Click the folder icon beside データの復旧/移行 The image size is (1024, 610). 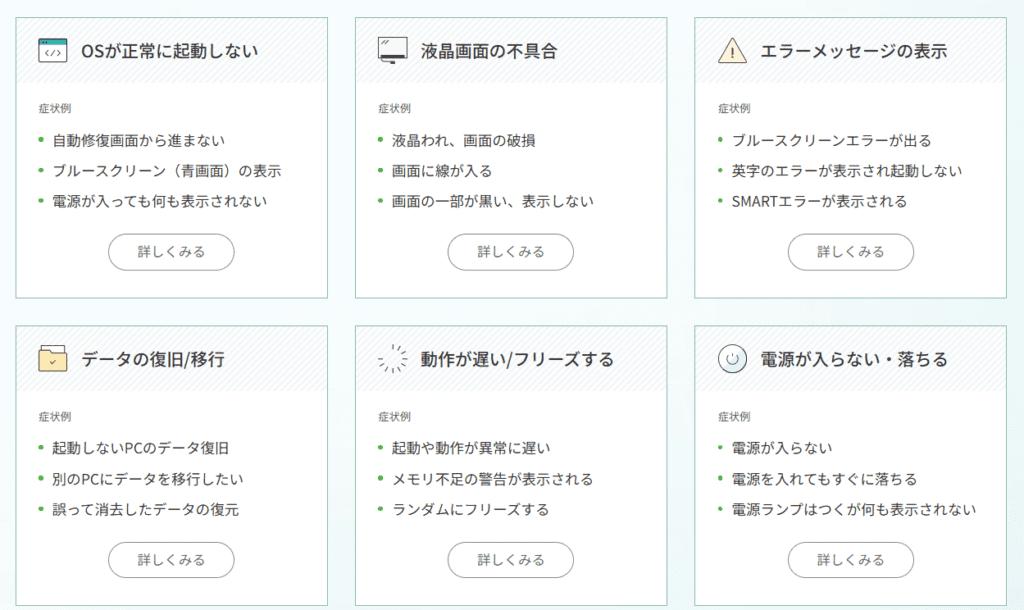click(53, 359)
